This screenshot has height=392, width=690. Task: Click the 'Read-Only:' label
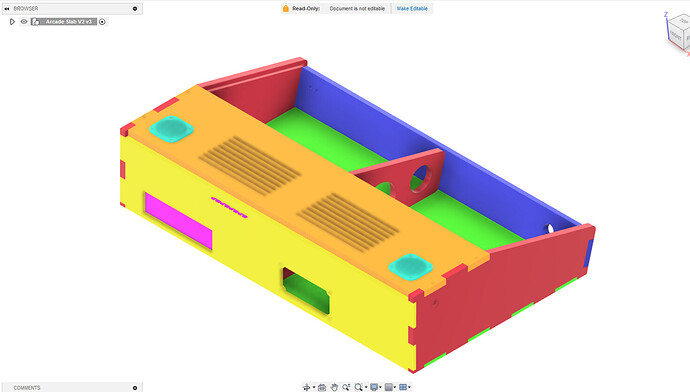306,8
